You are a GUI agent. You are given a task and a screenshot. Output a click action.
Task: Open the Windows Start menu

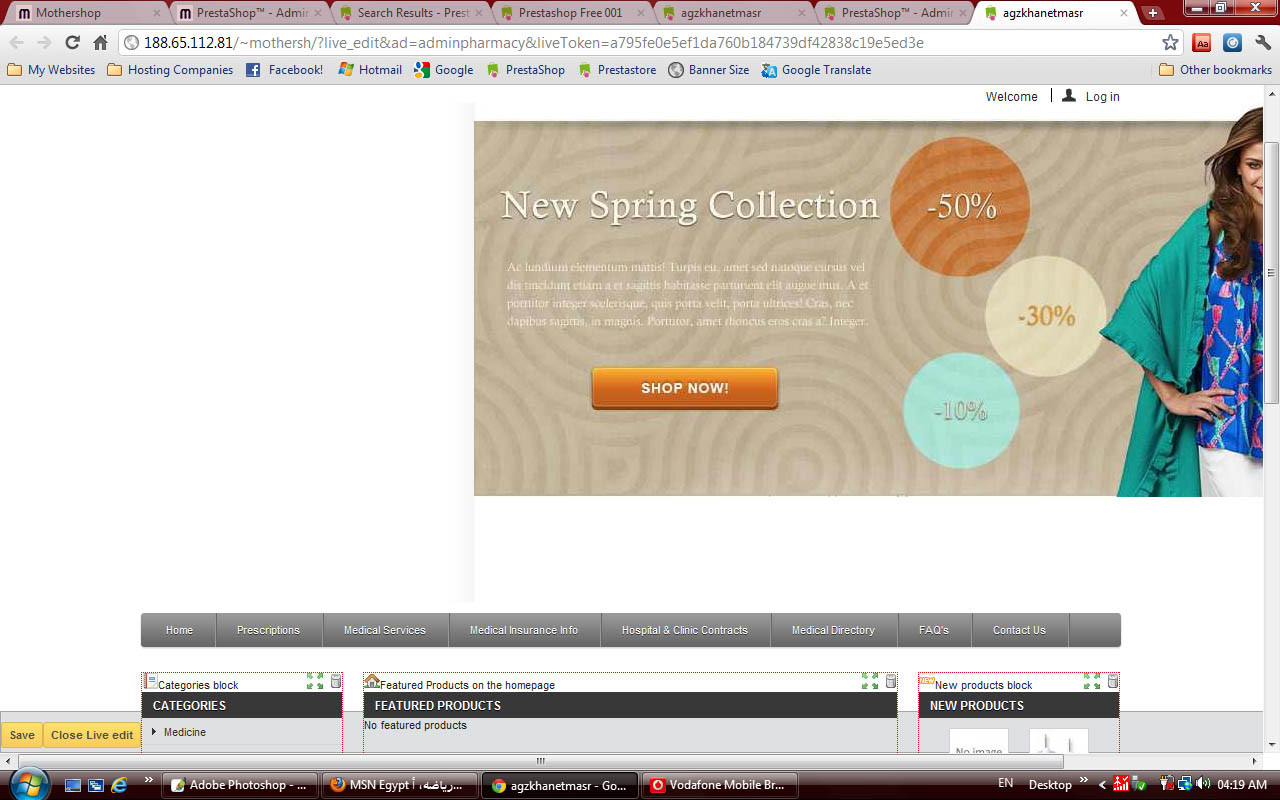(27, 784)
